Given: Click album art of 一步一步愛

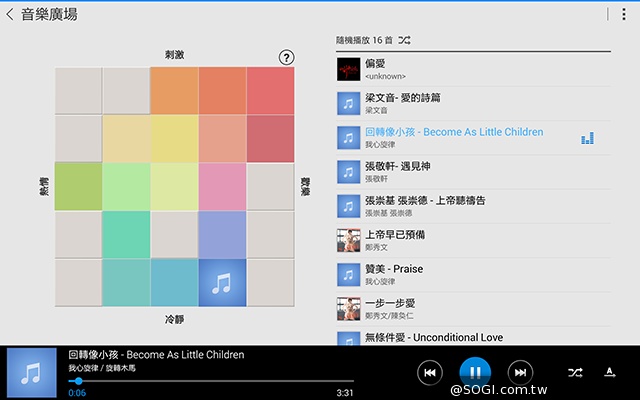Looking at the screenshot, I should pos(349,309).
